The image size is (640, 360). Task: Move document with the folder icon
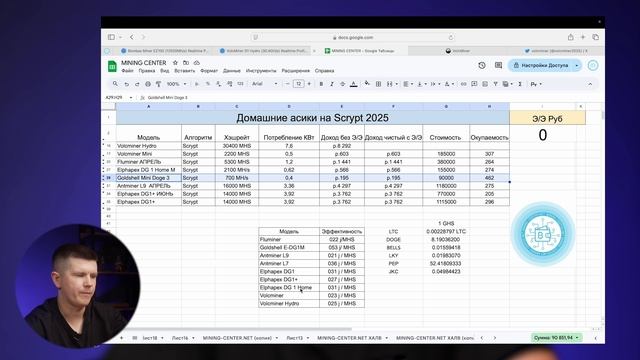coord(186,63)
